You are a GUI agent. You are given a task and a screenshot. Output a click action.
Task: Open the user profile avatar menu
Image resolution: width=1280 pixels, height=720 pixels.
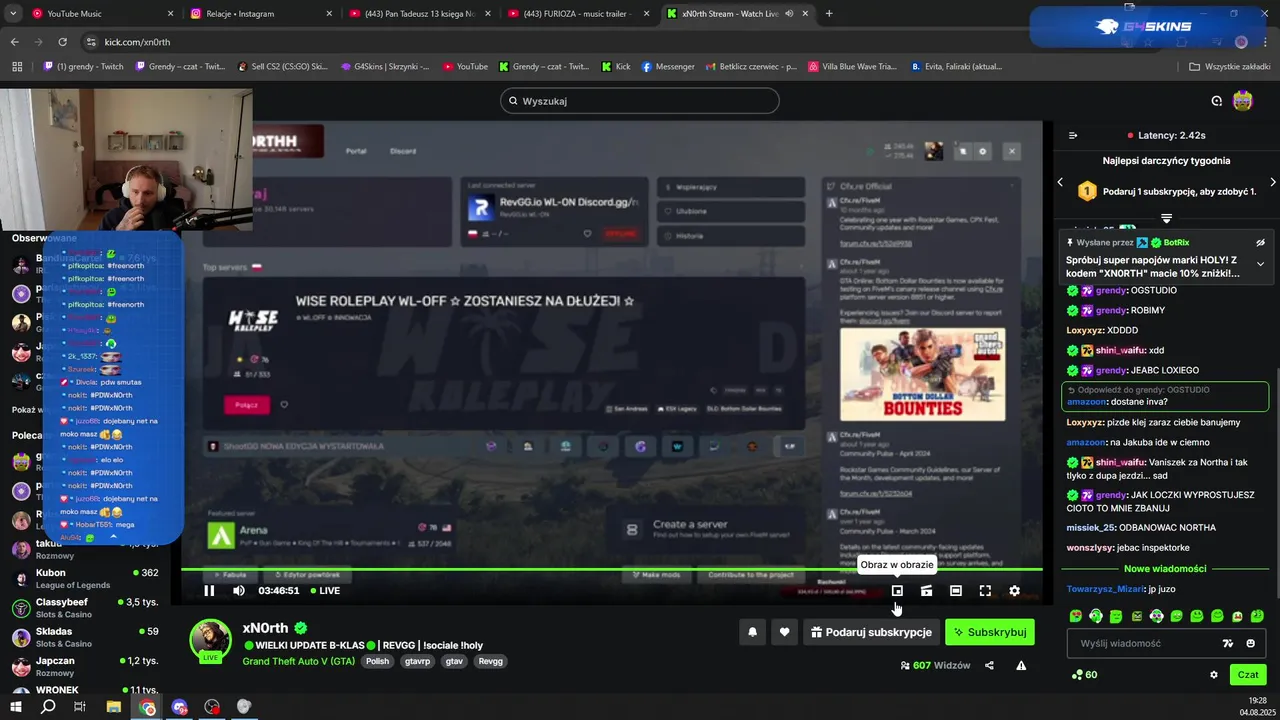[x=1243, y=101]
